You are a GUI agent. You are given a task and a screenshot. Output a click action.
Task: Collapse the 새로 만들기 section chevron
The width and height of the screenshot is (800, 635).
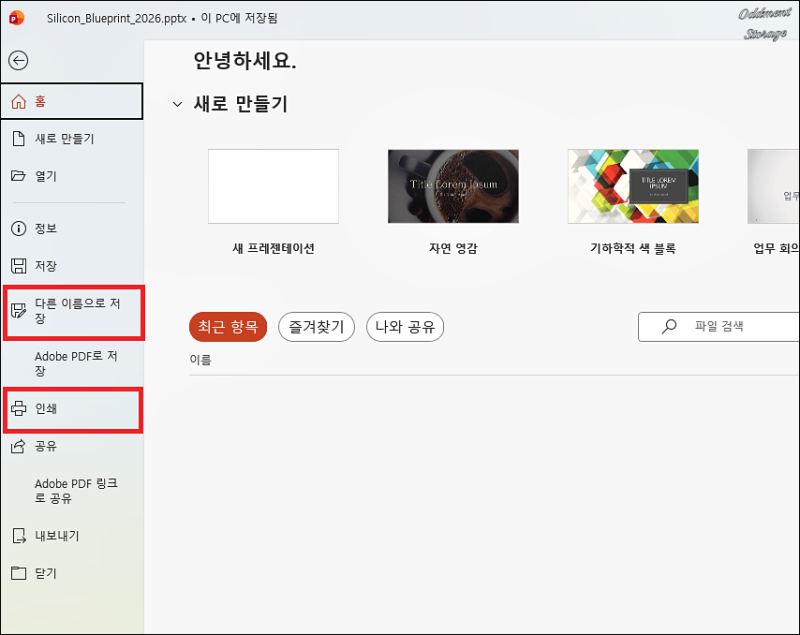click(x=177, y=105)
